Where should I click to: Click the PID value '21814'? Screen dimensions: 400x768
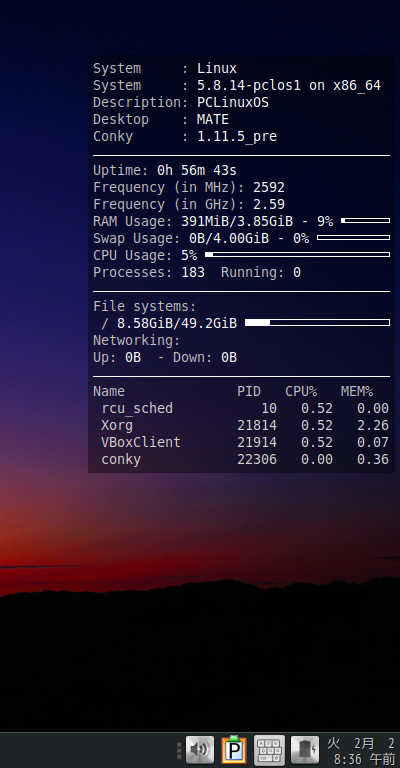(x=257, y=425)
